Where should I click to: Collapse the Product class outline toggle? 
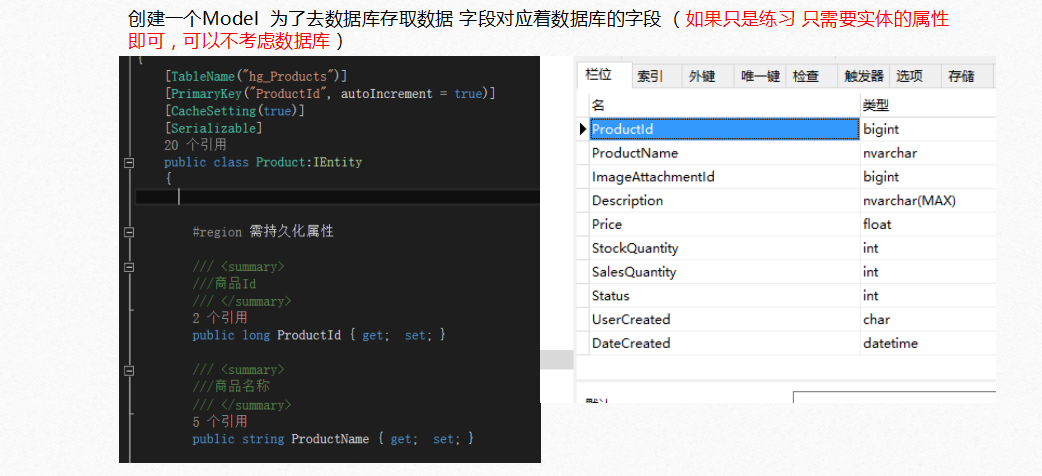click(x=130, y=163)
